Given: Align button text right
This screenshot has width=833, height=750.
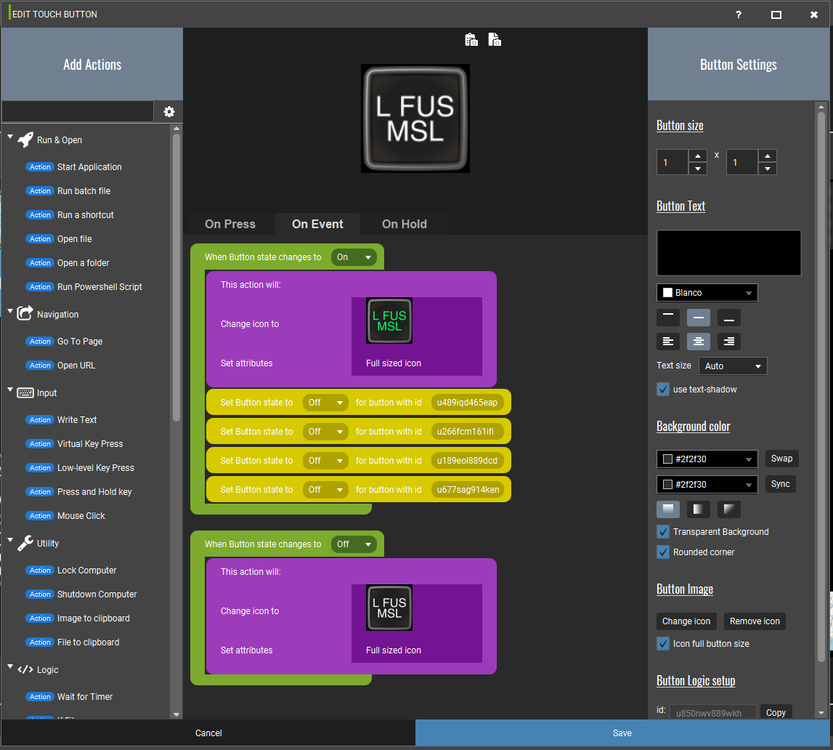Looking at the screenshot, I should tap(729, 342).
